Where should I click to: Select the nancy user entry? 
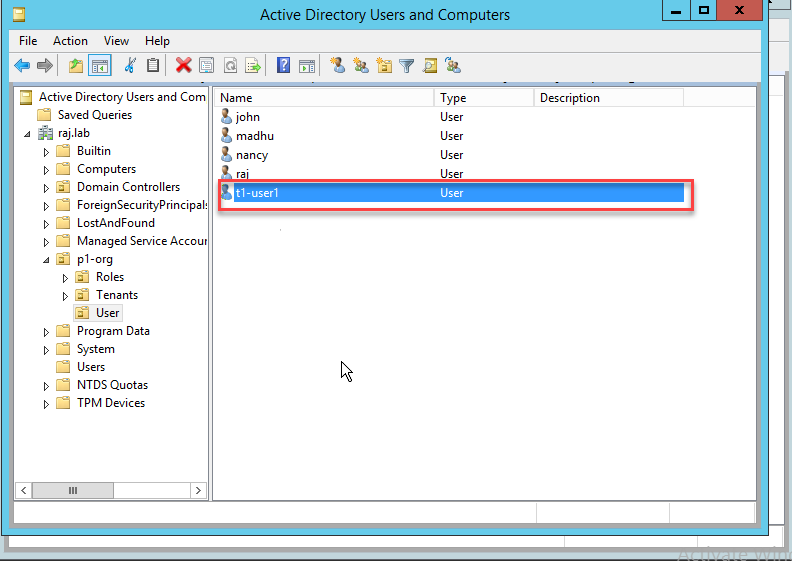tap(252, 155)
